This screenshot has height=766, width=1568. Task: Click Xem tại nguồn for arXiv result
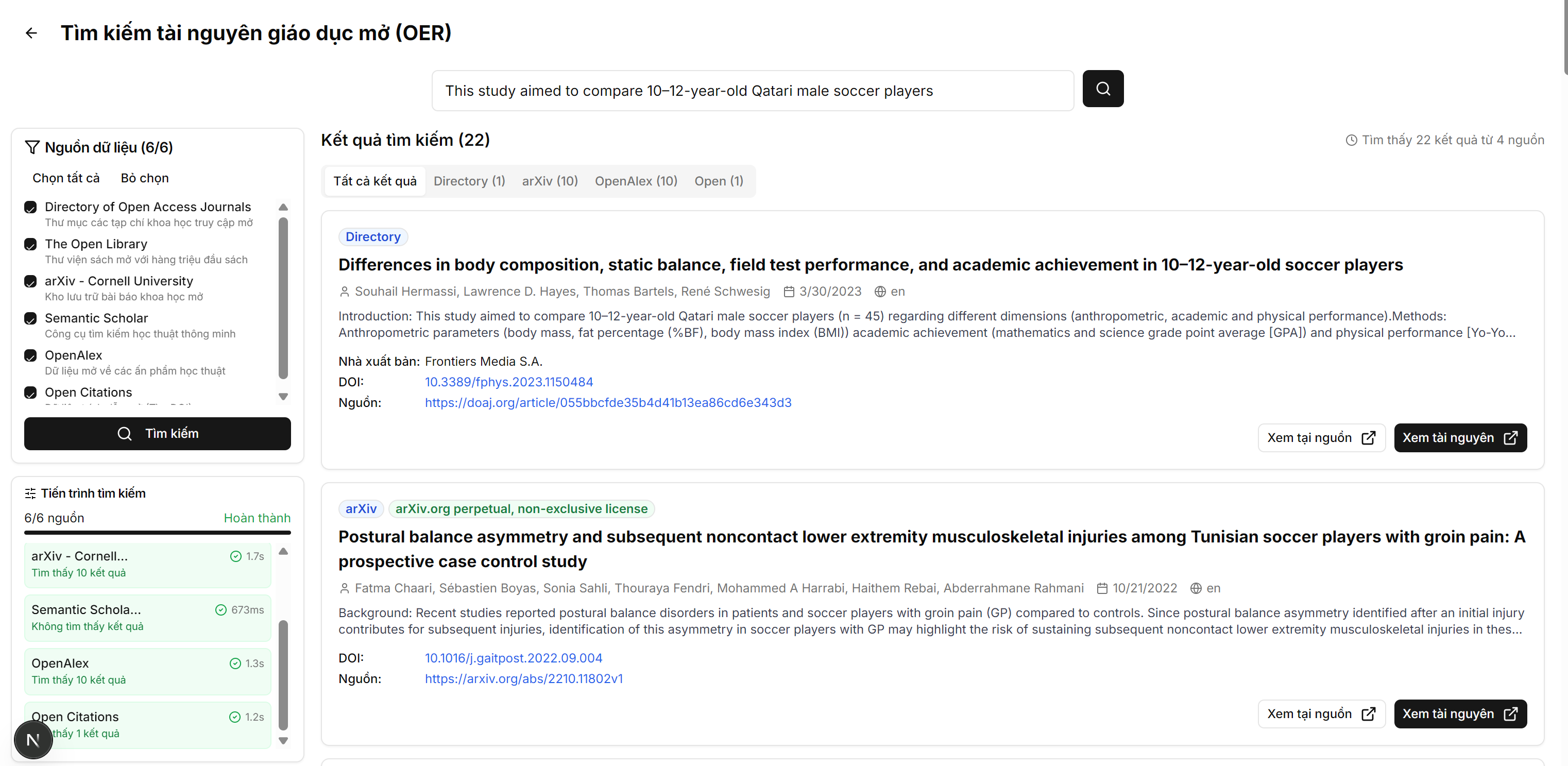[x=1321, y=714]
